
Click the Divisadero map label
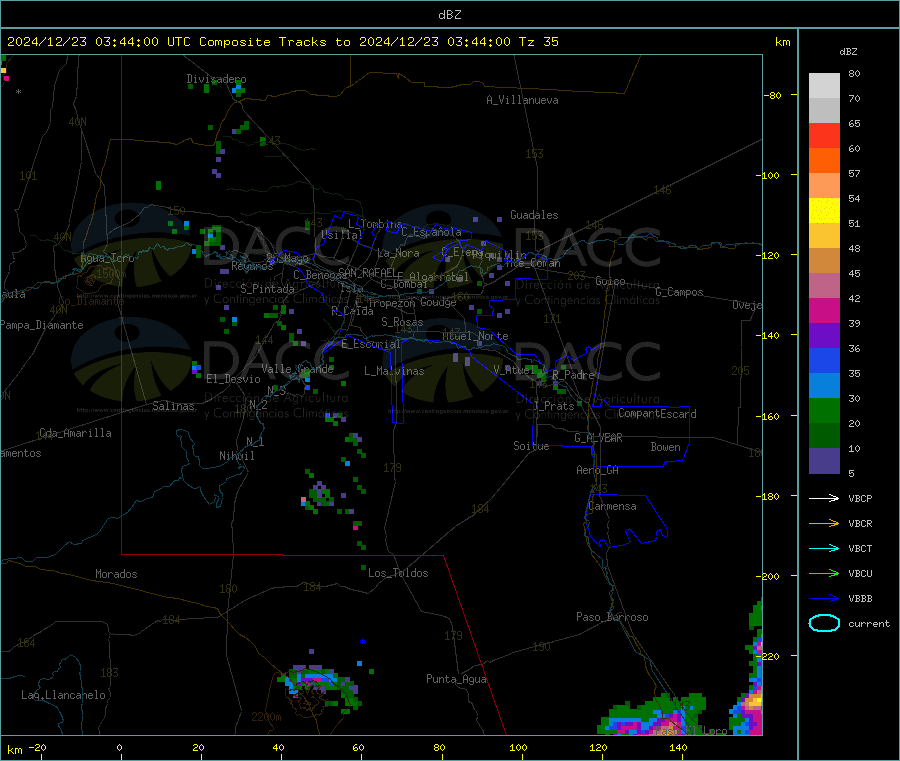(x=216, y=79)
